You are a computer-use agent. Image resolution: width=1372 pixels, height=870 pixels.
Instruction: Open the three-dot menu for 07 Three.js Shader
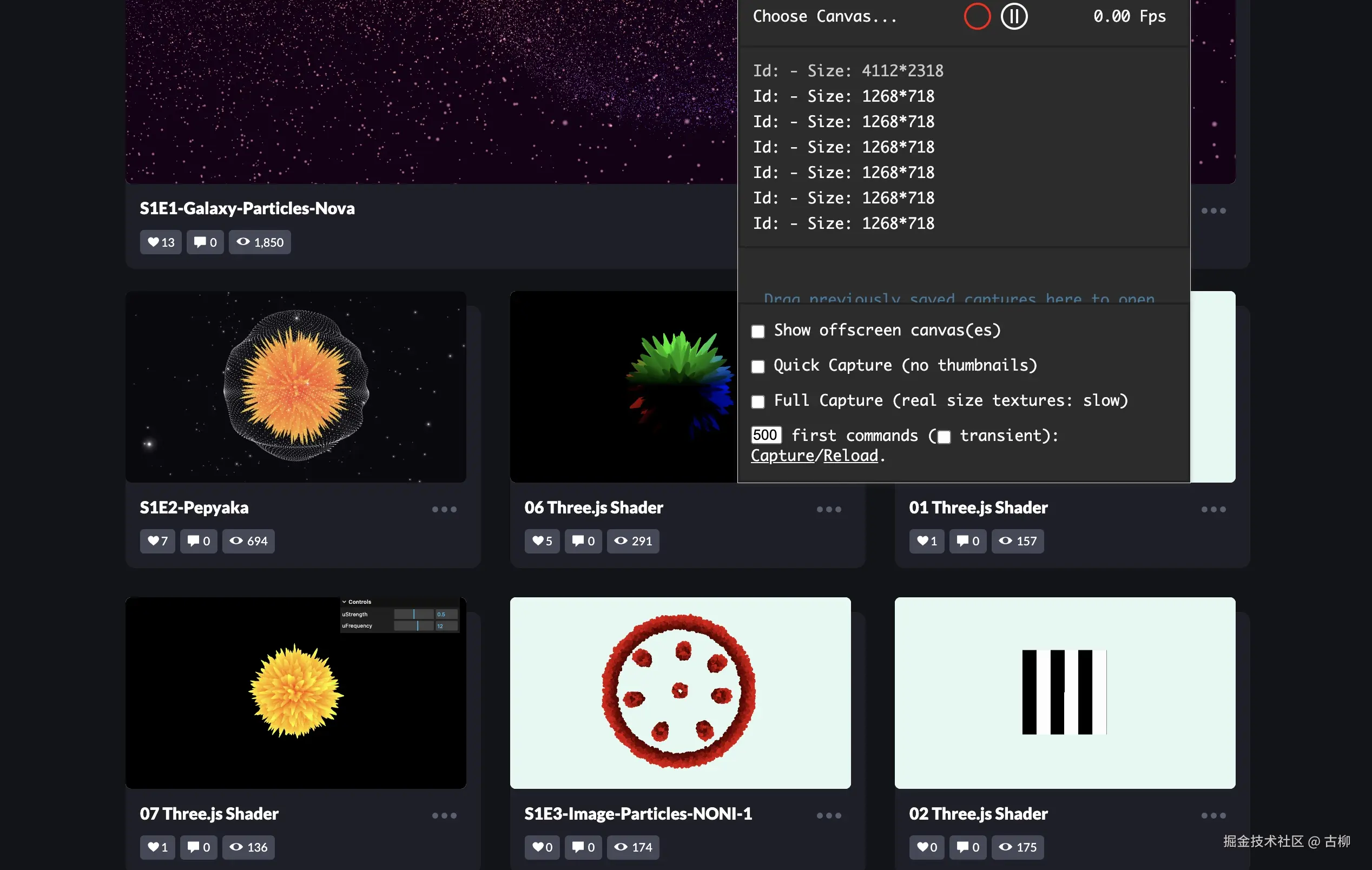coord(444,815)
